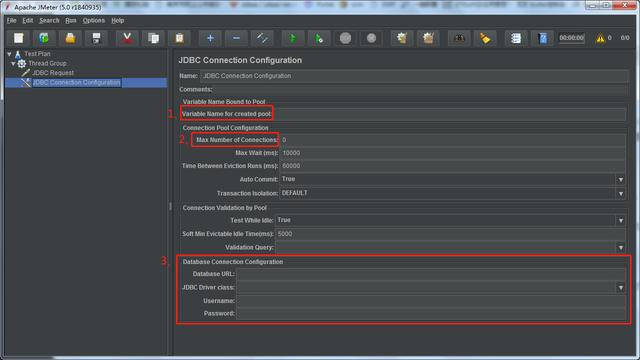Cut the selected element with the scissors icon
Viewport: 640px width, 360px height.
tap(127, 38)
